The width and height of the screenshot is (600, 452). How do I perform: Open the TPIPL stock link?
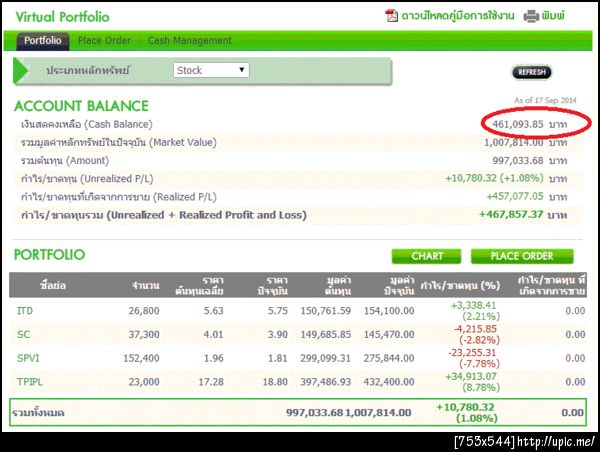click(29, 382)
